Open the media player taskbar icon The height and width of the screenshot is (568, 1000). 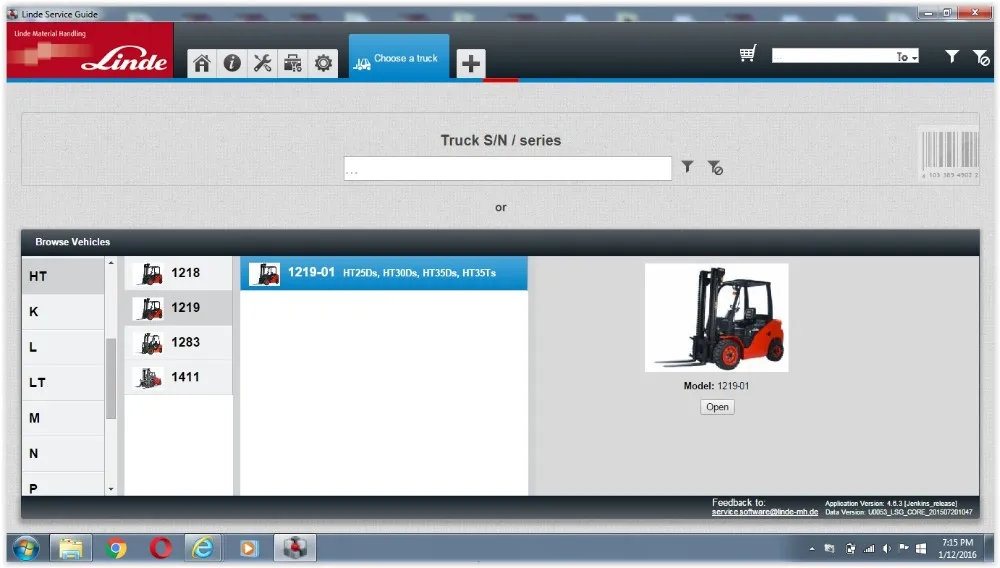tap(249, 548)
